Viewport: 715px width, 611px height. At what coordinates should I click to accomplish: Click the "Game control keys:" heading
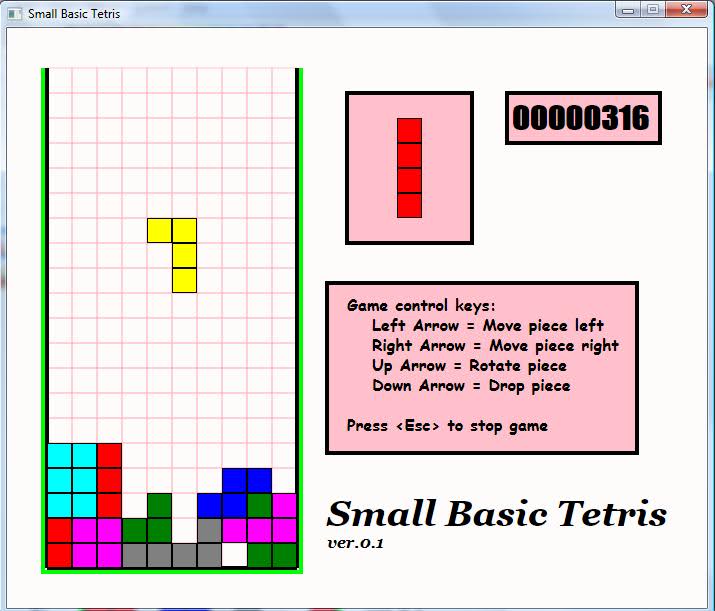[421, 306]
